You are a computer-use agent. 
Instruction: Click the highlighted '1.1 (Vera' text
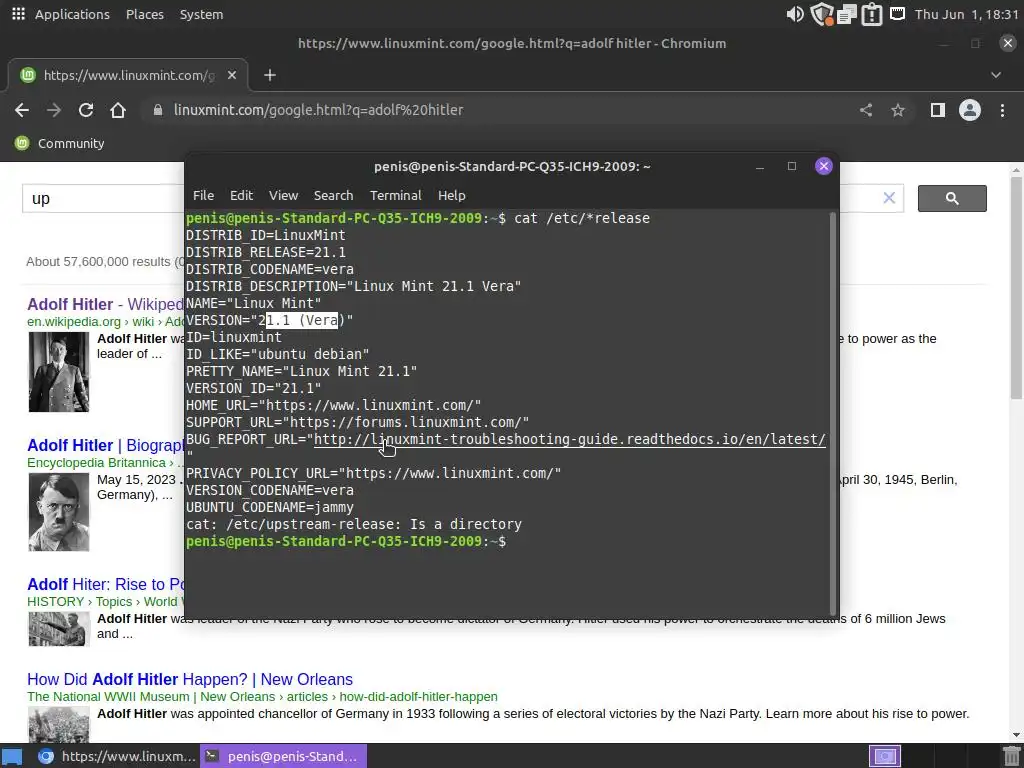[302, 321]
